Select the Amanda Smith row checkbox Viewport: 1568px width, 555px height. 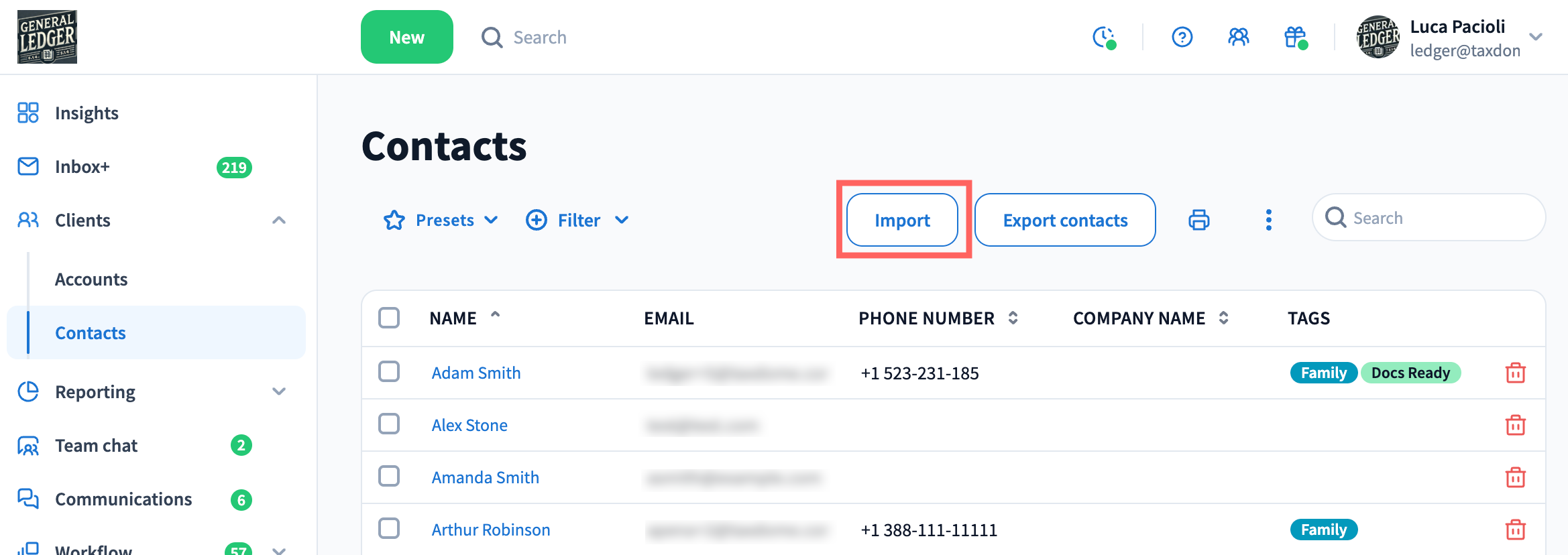(389, 476)
